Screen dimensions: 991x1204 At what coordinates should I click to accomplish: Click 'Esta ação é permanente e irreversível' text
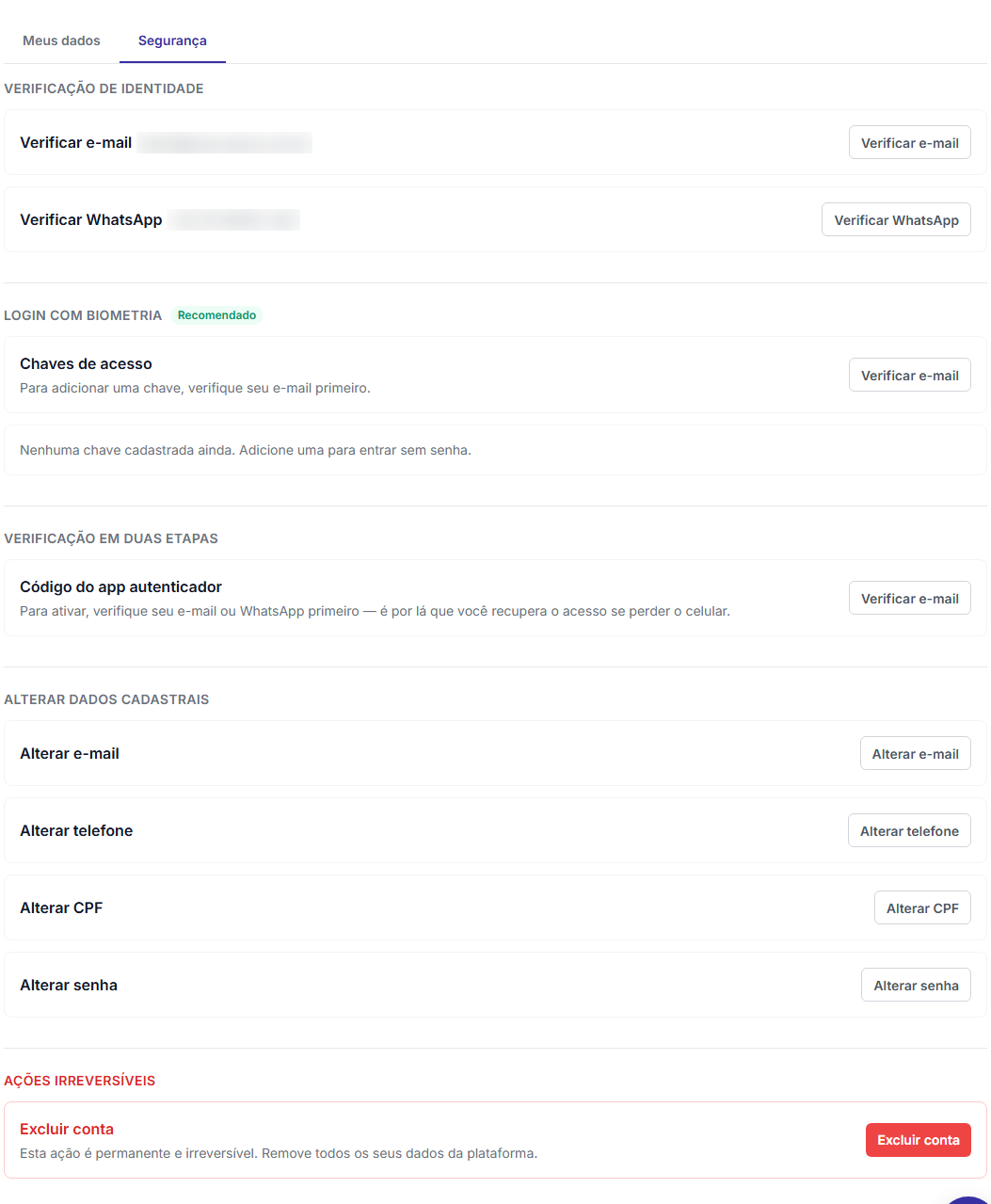click(x=279, y=1153)
